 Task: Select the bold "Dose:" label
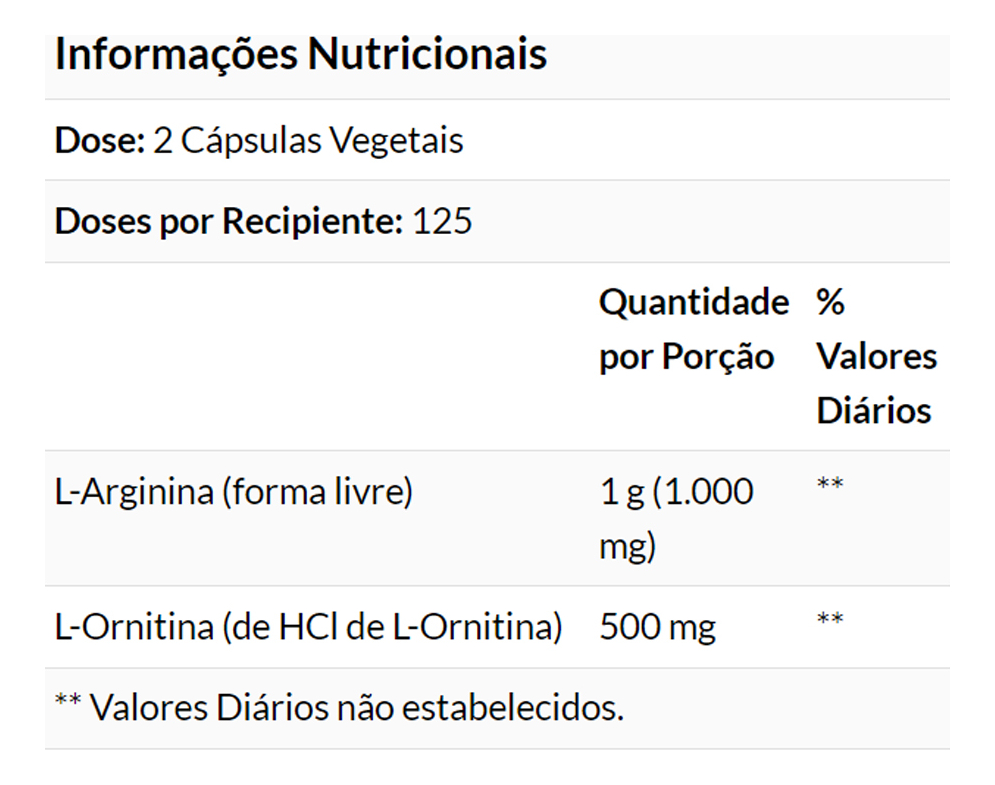(100, 140)
